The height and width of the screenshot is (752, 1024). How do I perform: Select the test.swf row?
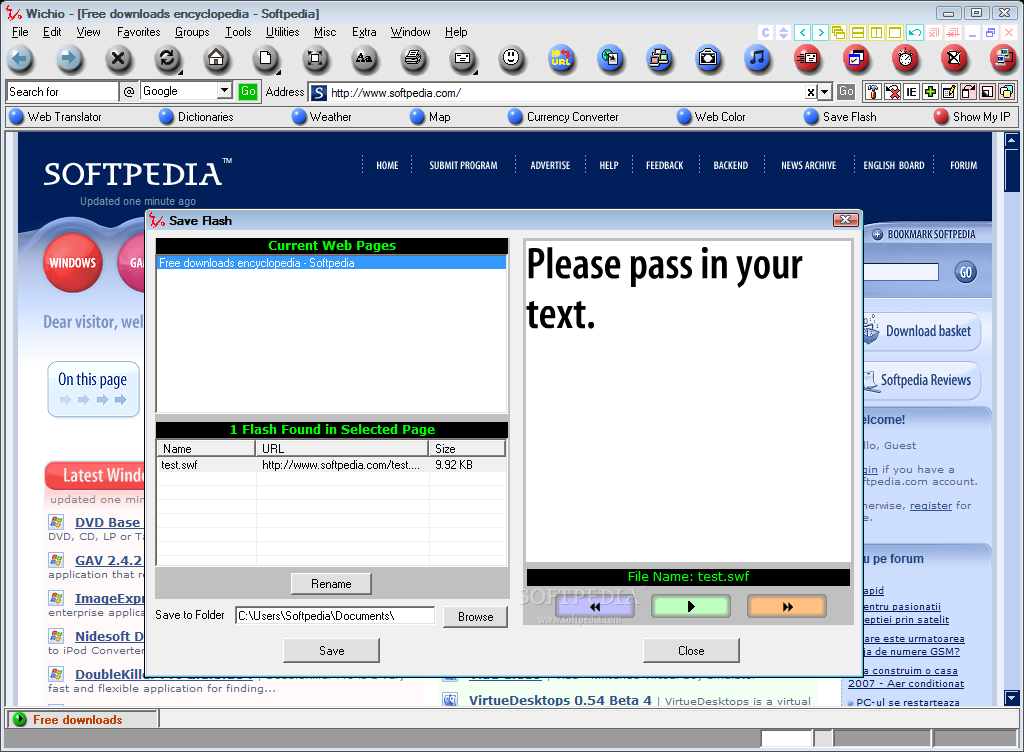click(x=331, y=465)
